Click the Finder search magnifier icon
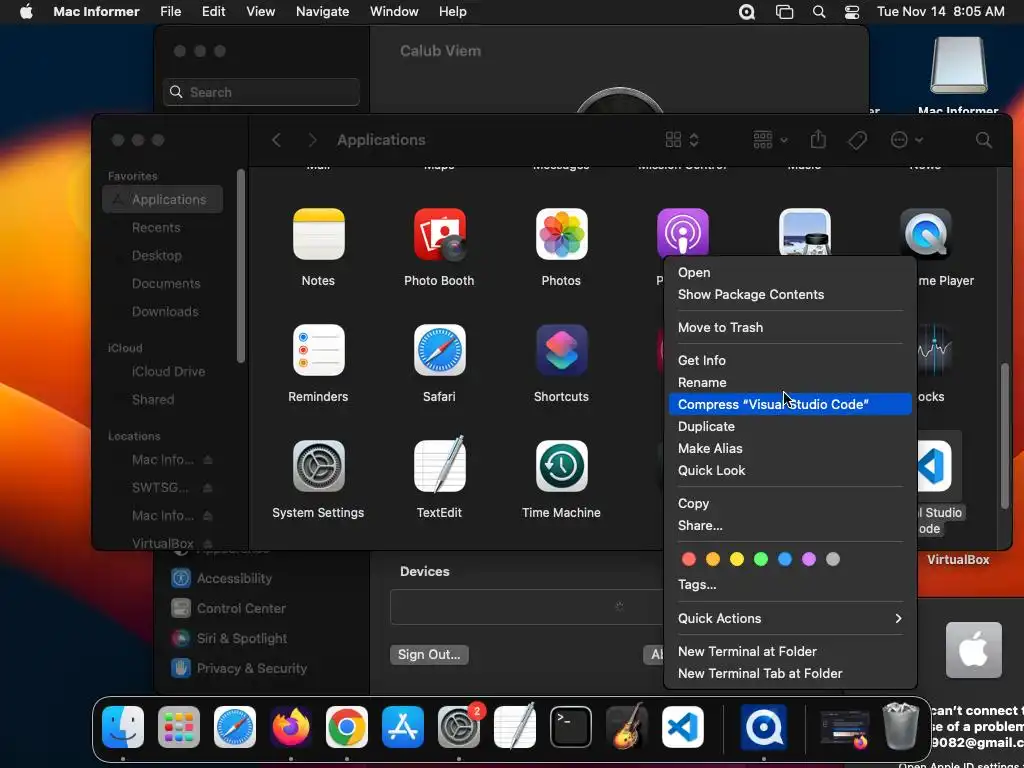Image resolution: width=1024 pixels, height=768 pixels. [984, 140]
